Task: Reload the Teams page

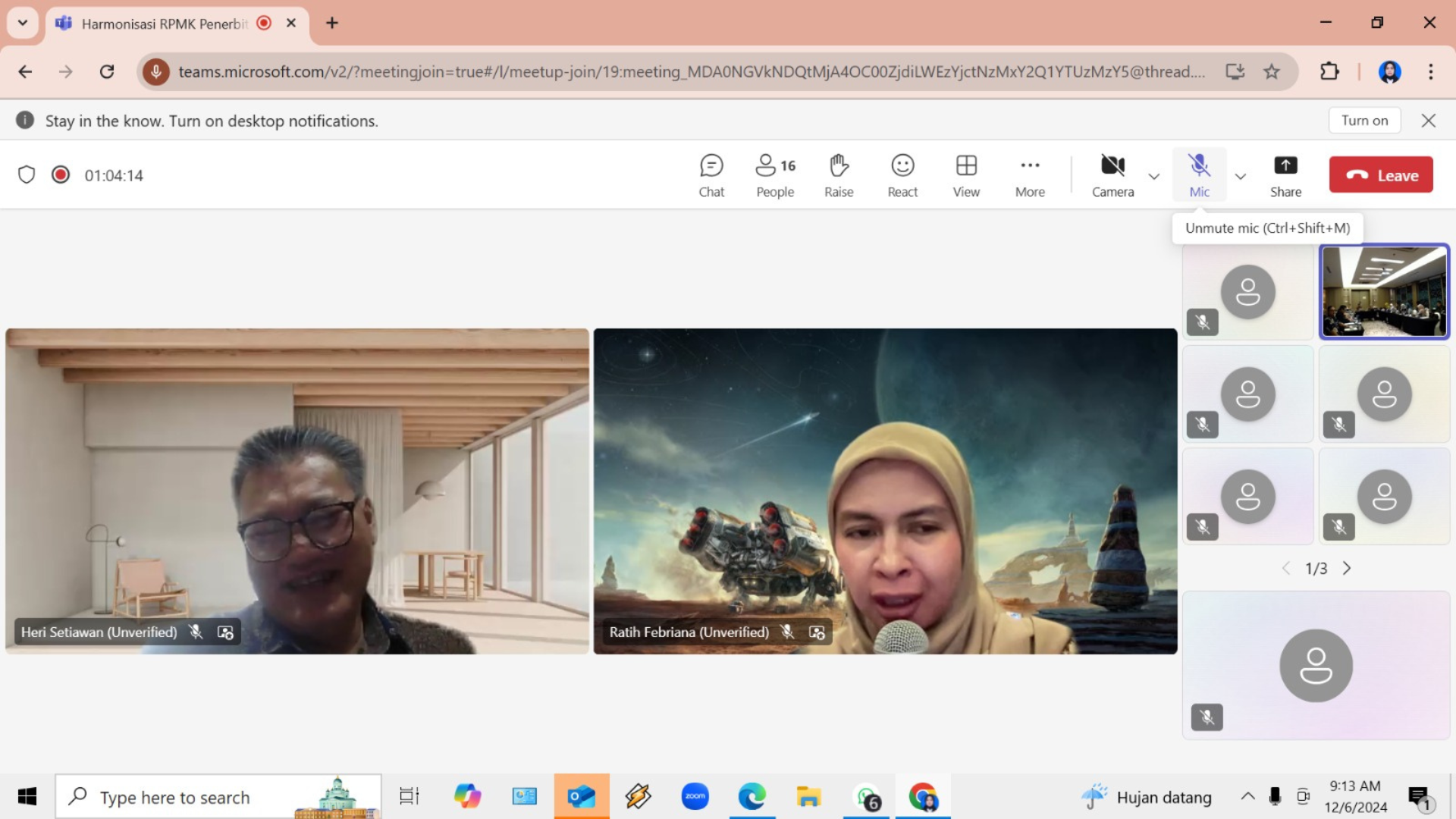Action: [x=107, y=71]
